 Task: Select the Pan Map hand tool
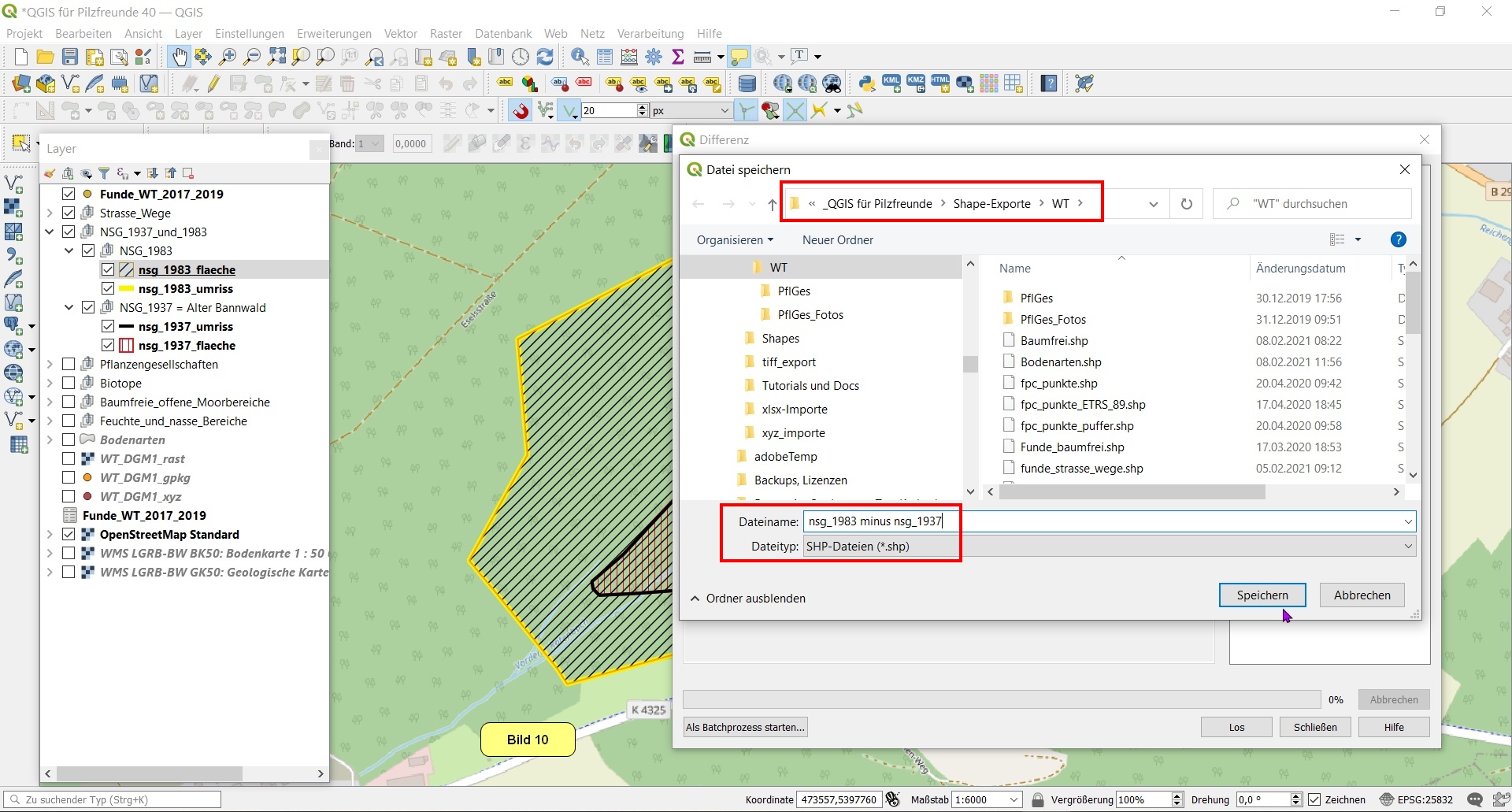(x=180, y=57)
